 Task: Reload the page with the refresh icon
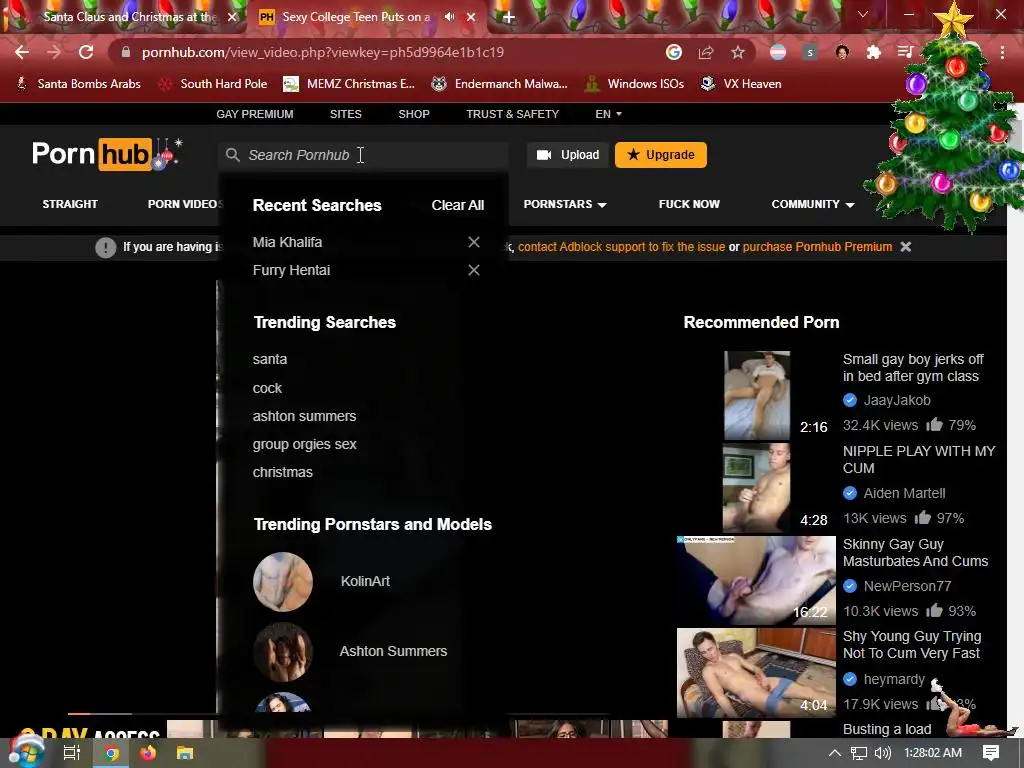pyautogui.click(x=86, y=52)
